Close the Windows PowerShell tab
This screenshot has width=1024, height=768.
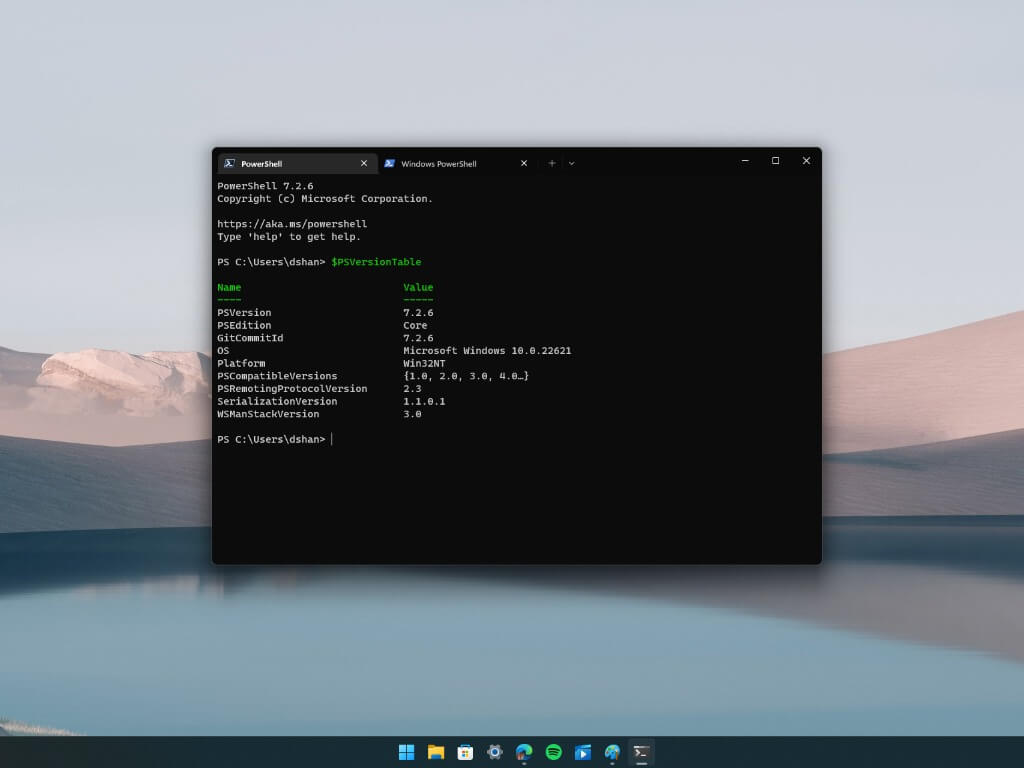tap(524, 163)
